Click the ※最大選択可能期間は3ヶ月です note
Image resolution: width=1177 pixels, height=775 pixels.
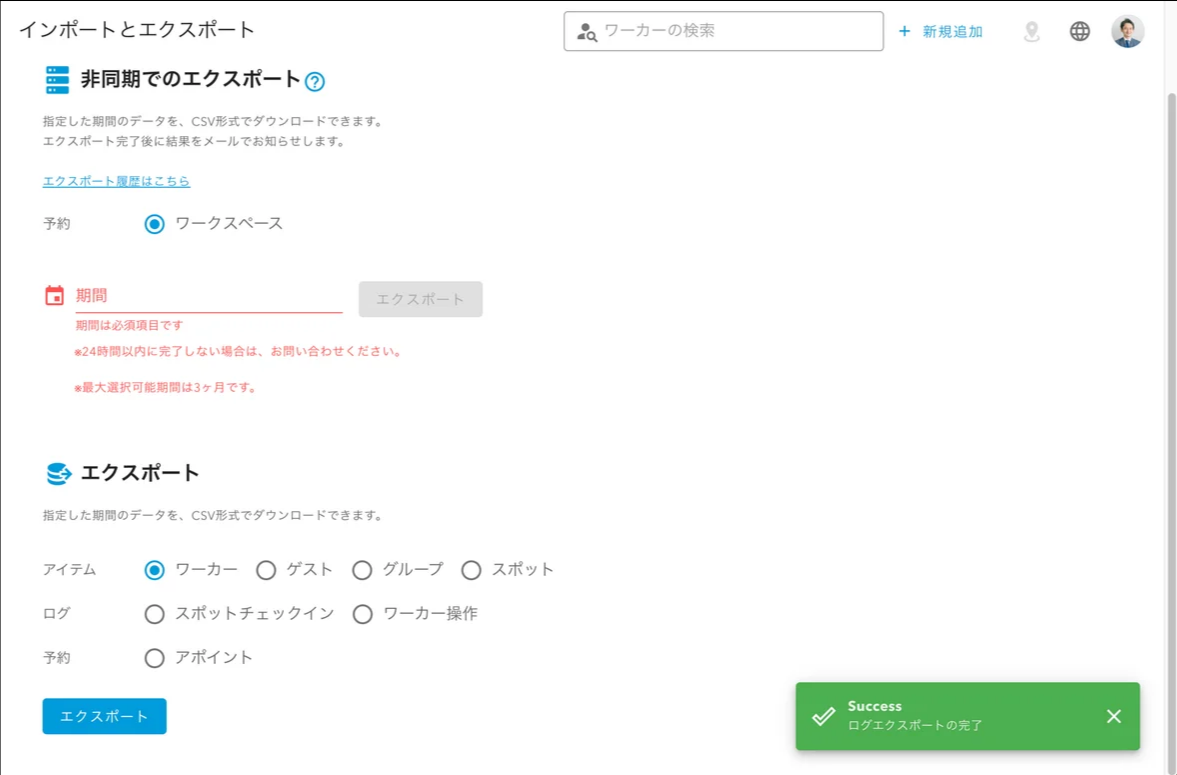(165, 388)
